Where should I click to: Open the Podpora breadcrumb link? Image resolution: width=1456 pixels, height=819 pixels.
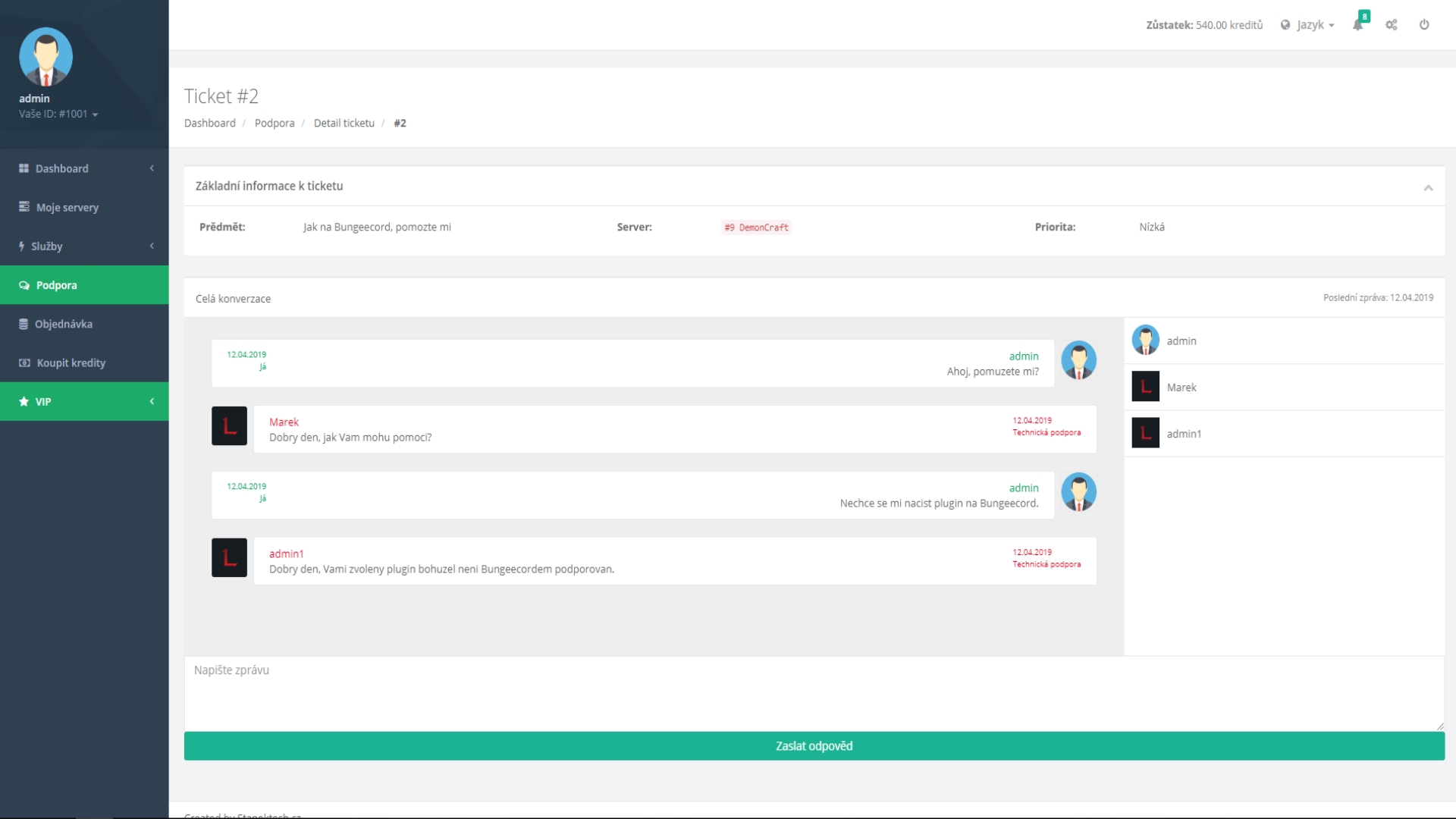click(x=275, y=123)
